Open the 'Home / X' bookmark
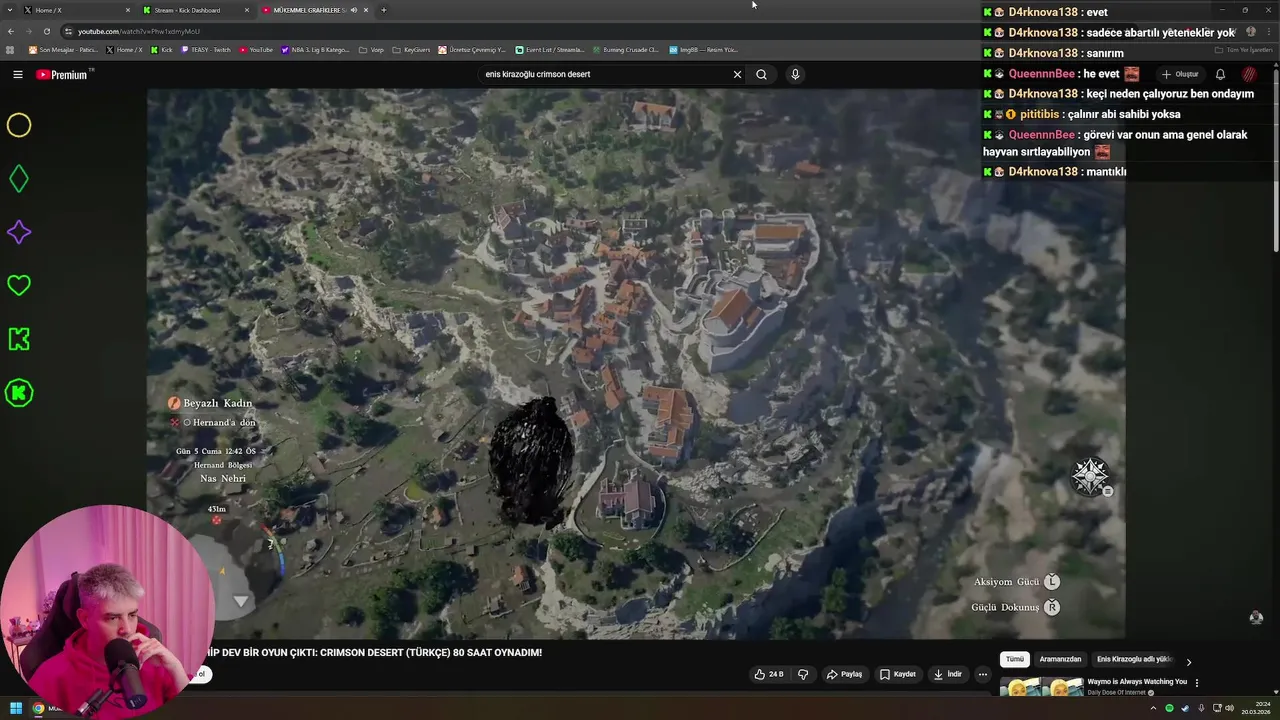Viewport: 1280px width, 720px height. coord(124,50)
